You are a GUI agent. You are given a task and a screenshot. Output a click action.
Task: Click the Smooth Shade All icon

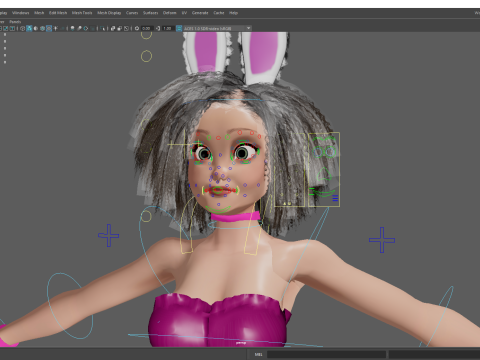pyautogui.click(x=29, y=28)
